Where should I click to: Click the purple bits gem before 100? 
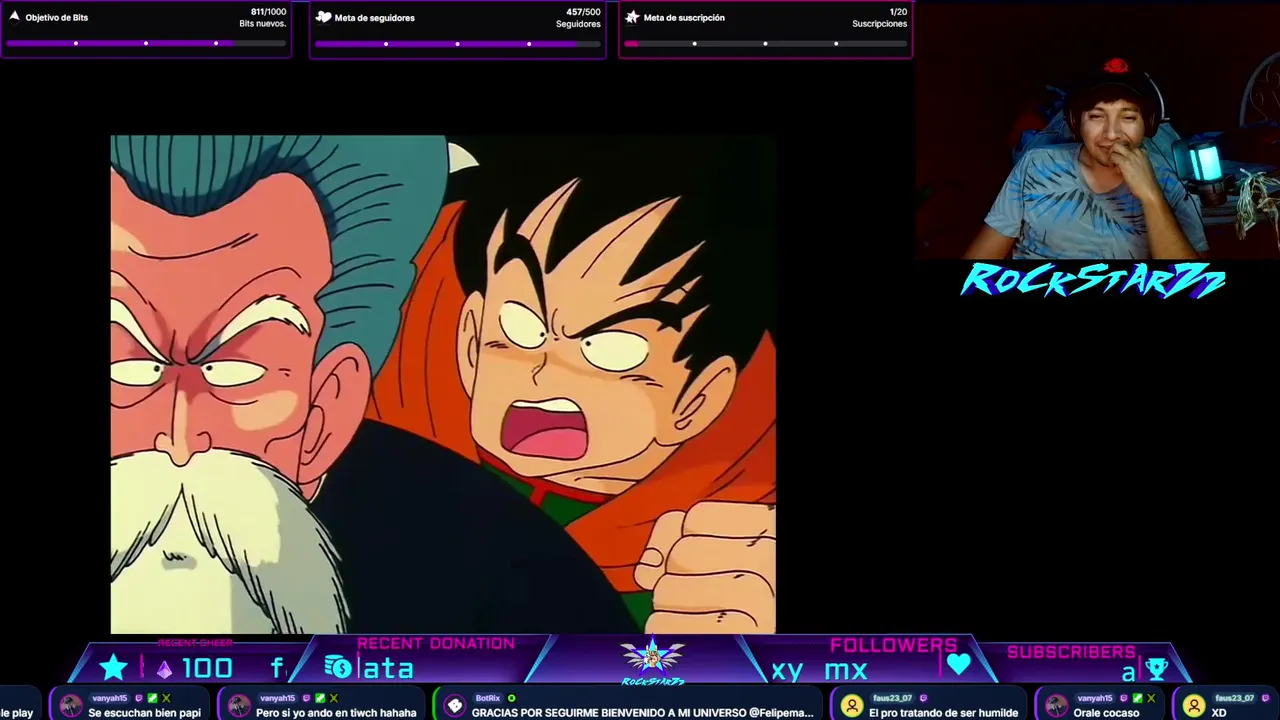coord(164,669)
